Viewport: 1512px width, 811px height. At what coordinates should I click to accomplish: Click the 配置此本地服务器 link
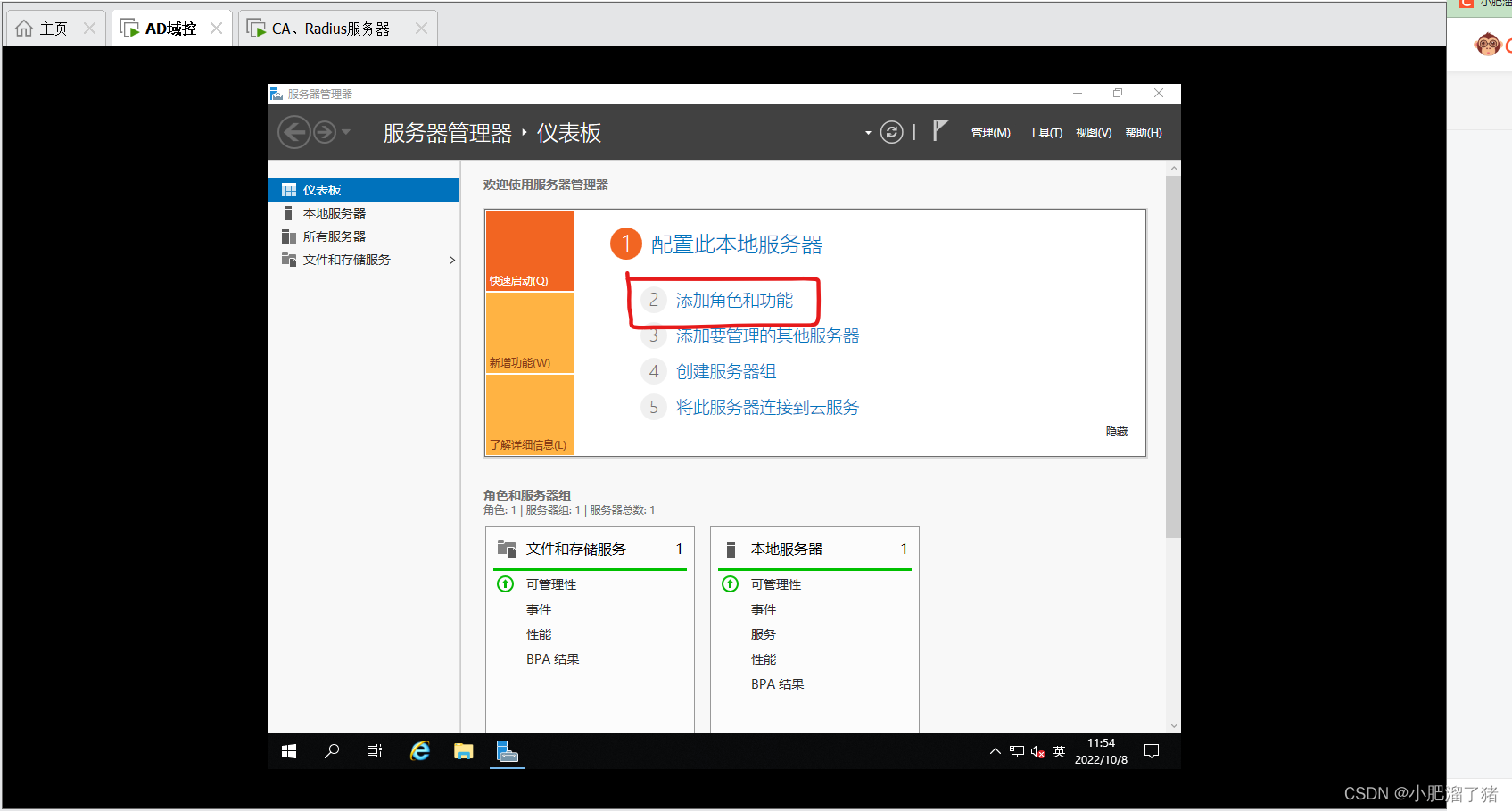(x=737, y=244)
